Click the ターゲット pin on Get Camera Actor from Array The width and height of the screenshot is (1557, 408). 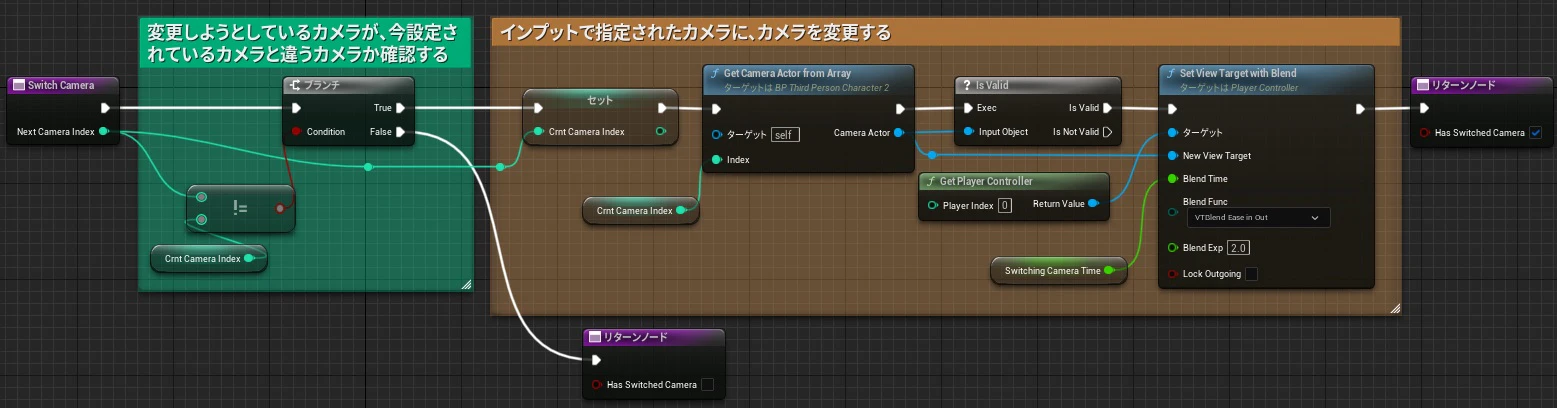point(717,134)
